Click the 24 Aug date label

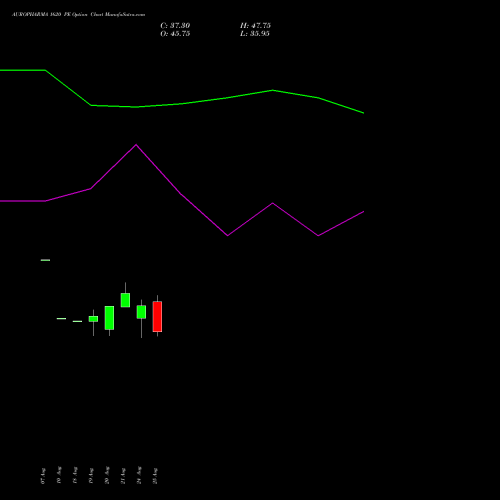(x=139, y=476)
